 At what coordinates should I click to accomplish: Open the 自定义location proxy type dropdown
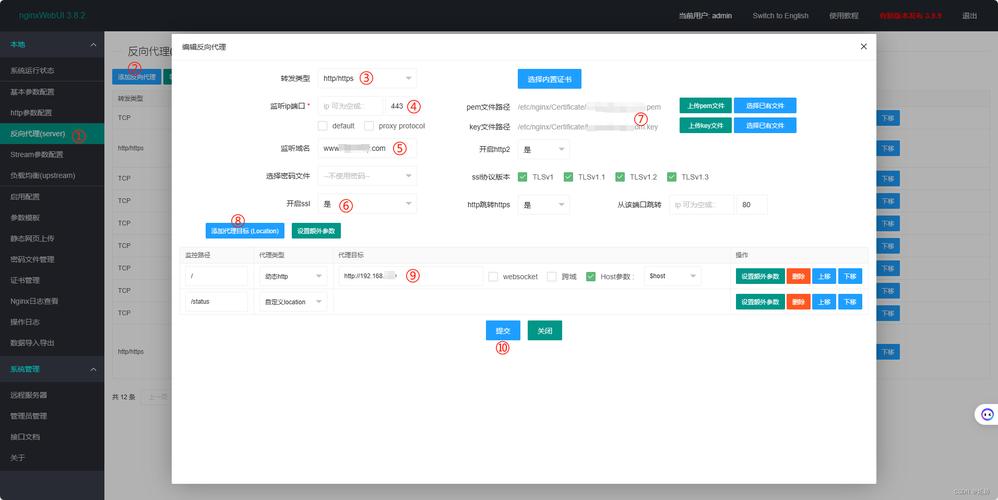[x=293, y=302]
